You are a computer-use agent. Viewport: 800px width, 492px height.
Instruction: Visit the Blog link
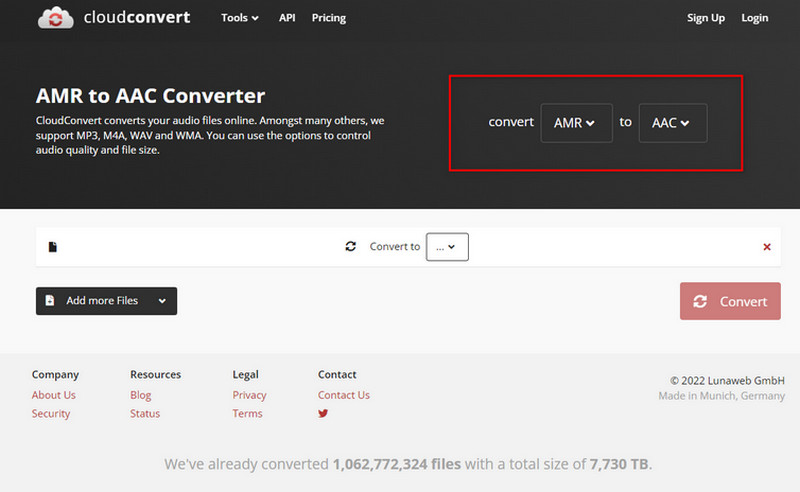click(140, 395)
